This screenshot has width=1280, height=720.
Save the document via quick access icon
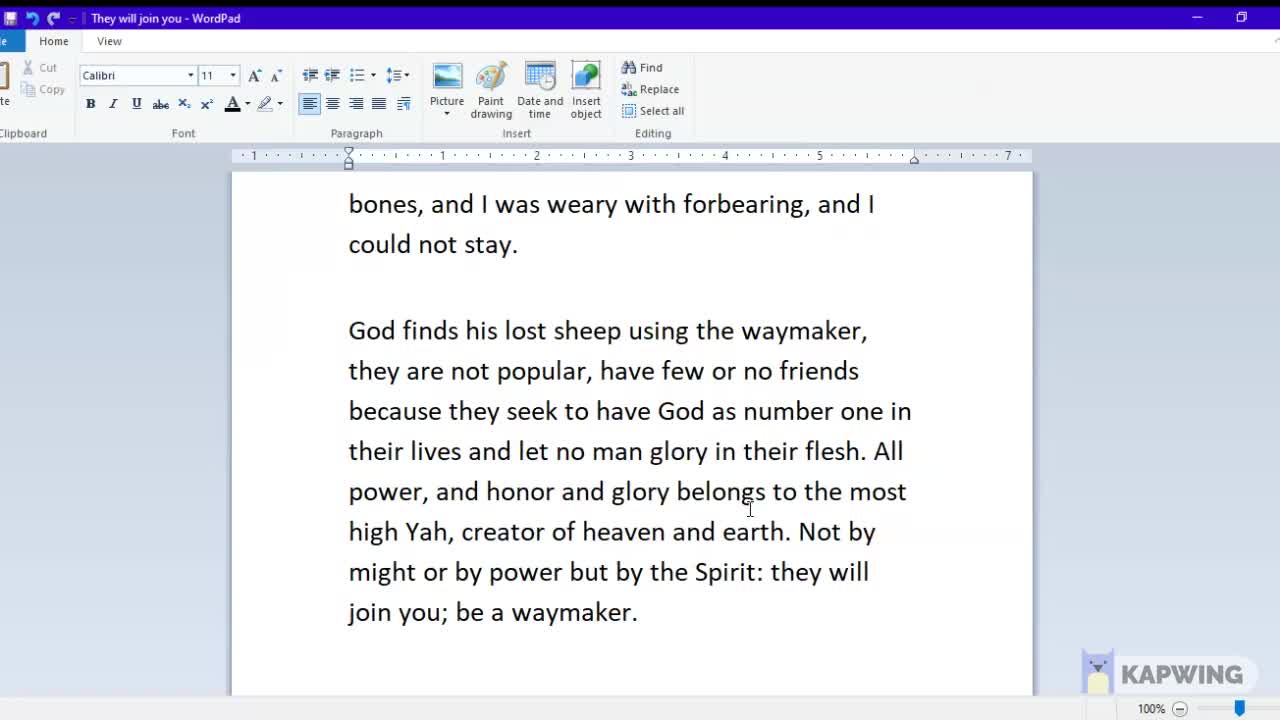tap(10, 18)
